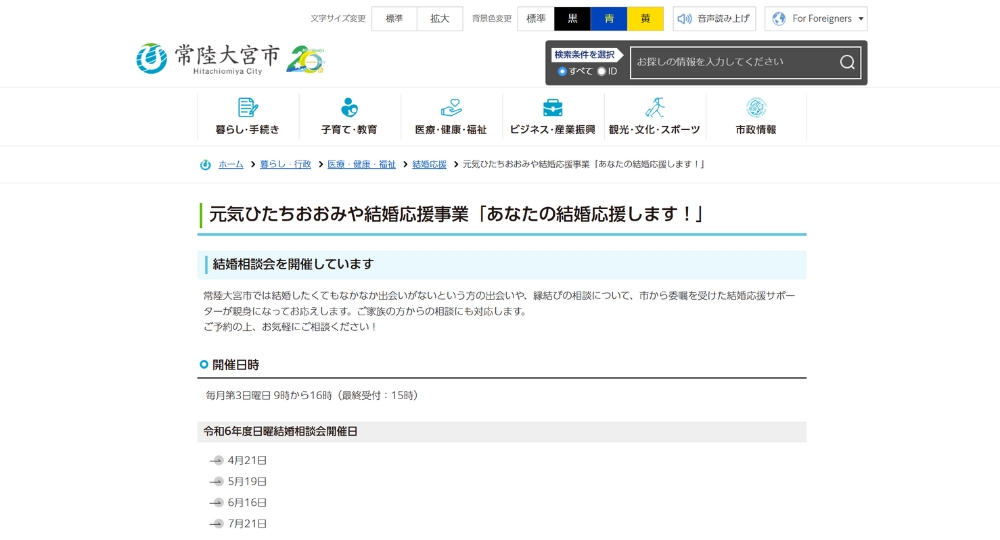The width and height of the screenshot is (1000, 540).
Task: Set text size to 拡大
Action: click(440, 19)
